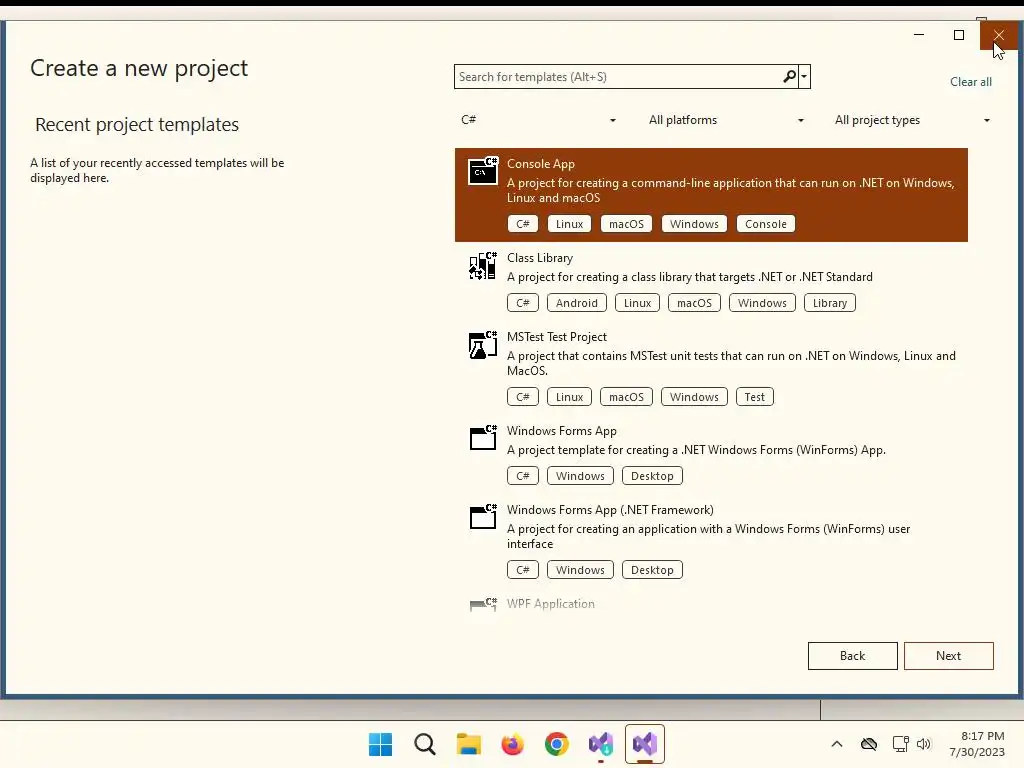Image resolution: width=1024 pixels, height=768 pixels.
Task: Click the Linux tag on Class Library
Action: coord(637,303)
